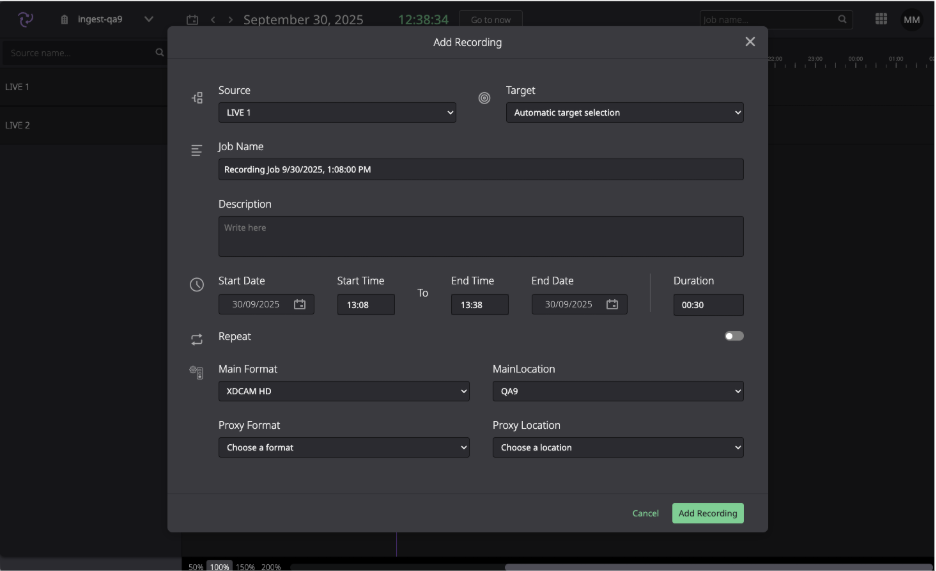
Task: Open the Start Date calendar icon
Action: click(x=300, y=304)
